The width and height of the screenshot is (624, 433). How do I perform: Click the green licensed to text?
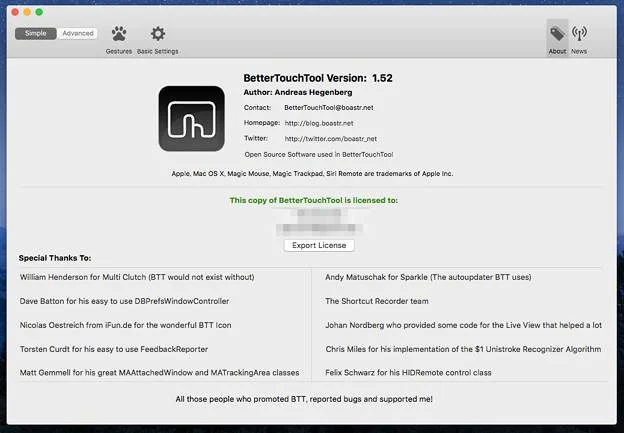[314, 200]
